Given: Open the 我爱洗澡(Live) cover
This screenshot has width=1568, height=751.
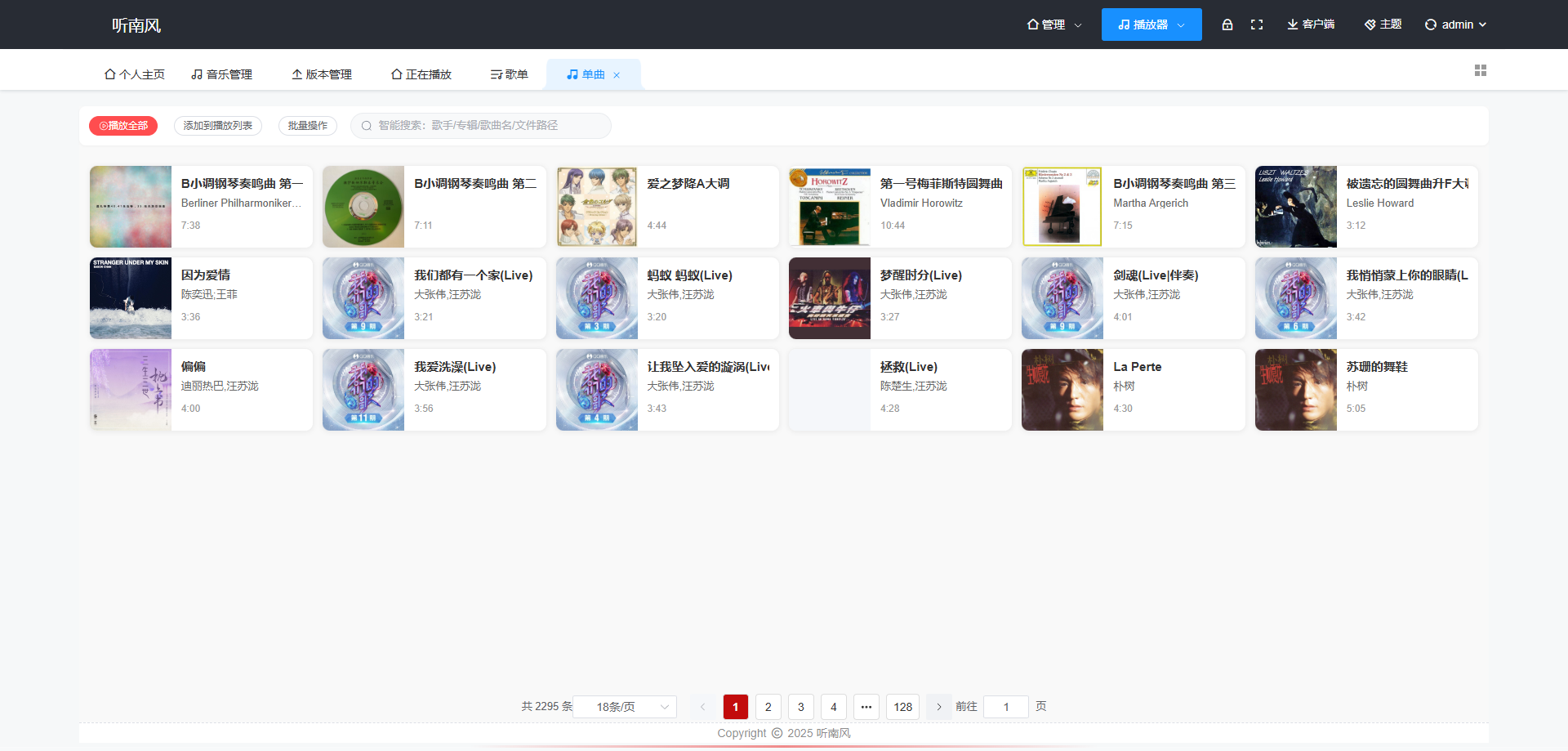Looking at the screenshot, I should coord(363,390).
